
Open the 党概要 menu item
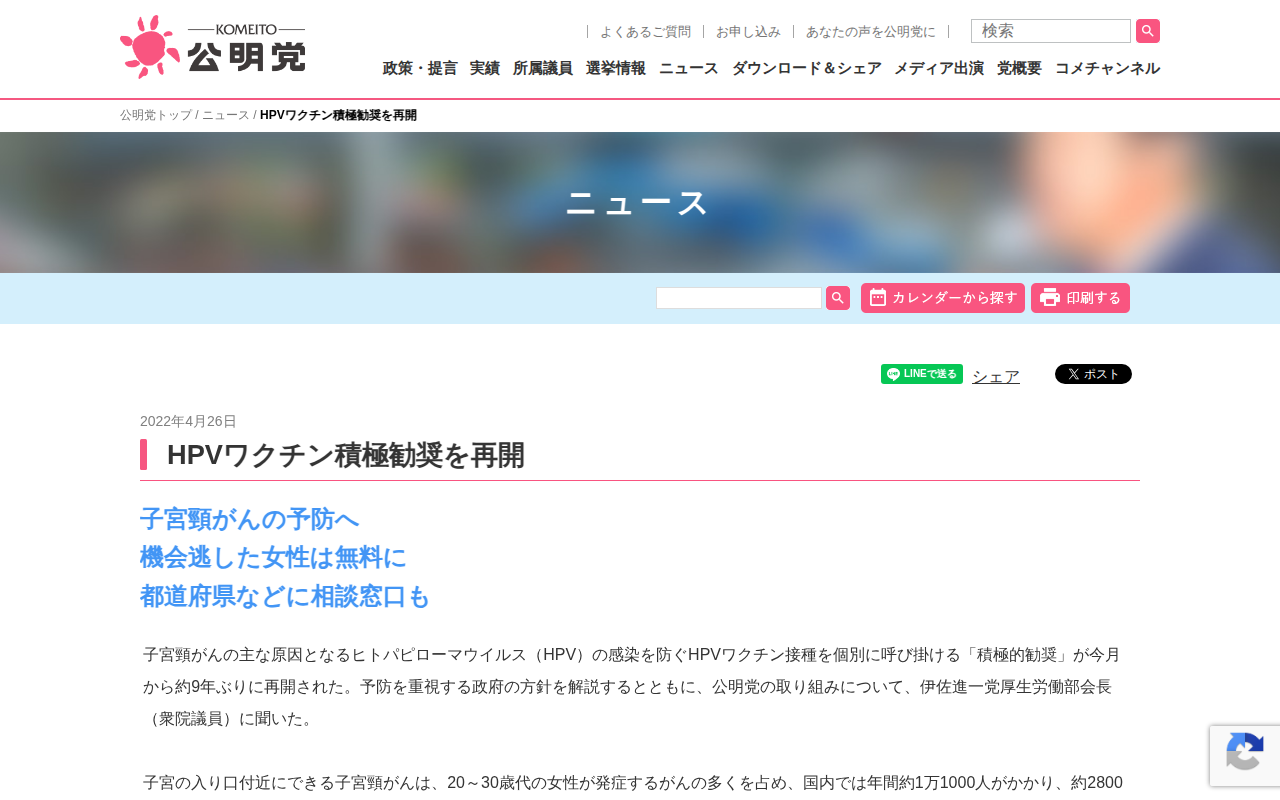[x=1019, y=68]
